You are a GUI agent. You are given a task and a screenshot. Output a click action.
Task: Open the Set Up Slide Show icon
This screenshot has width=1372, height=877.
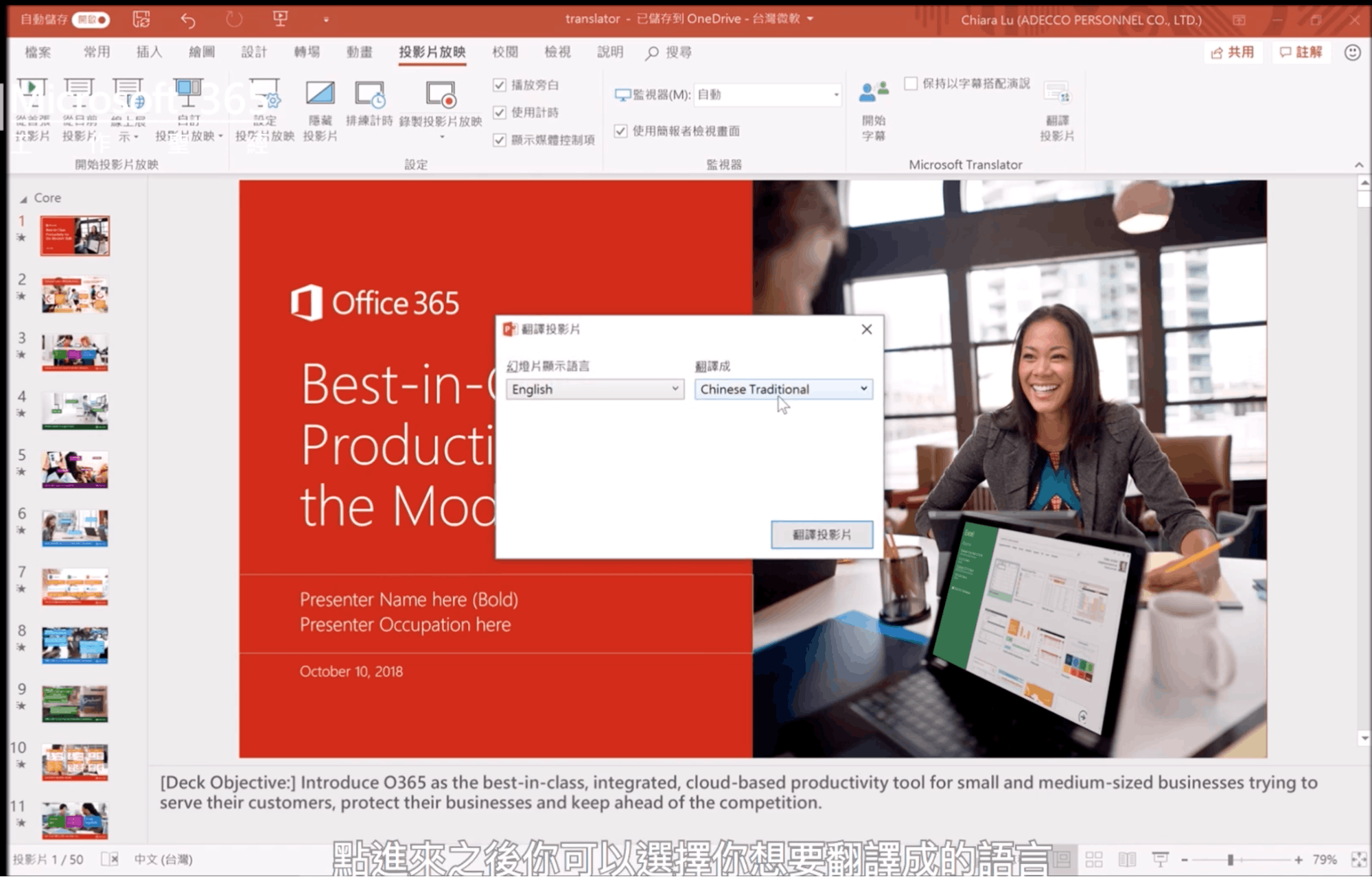click(x=264, y=93)
